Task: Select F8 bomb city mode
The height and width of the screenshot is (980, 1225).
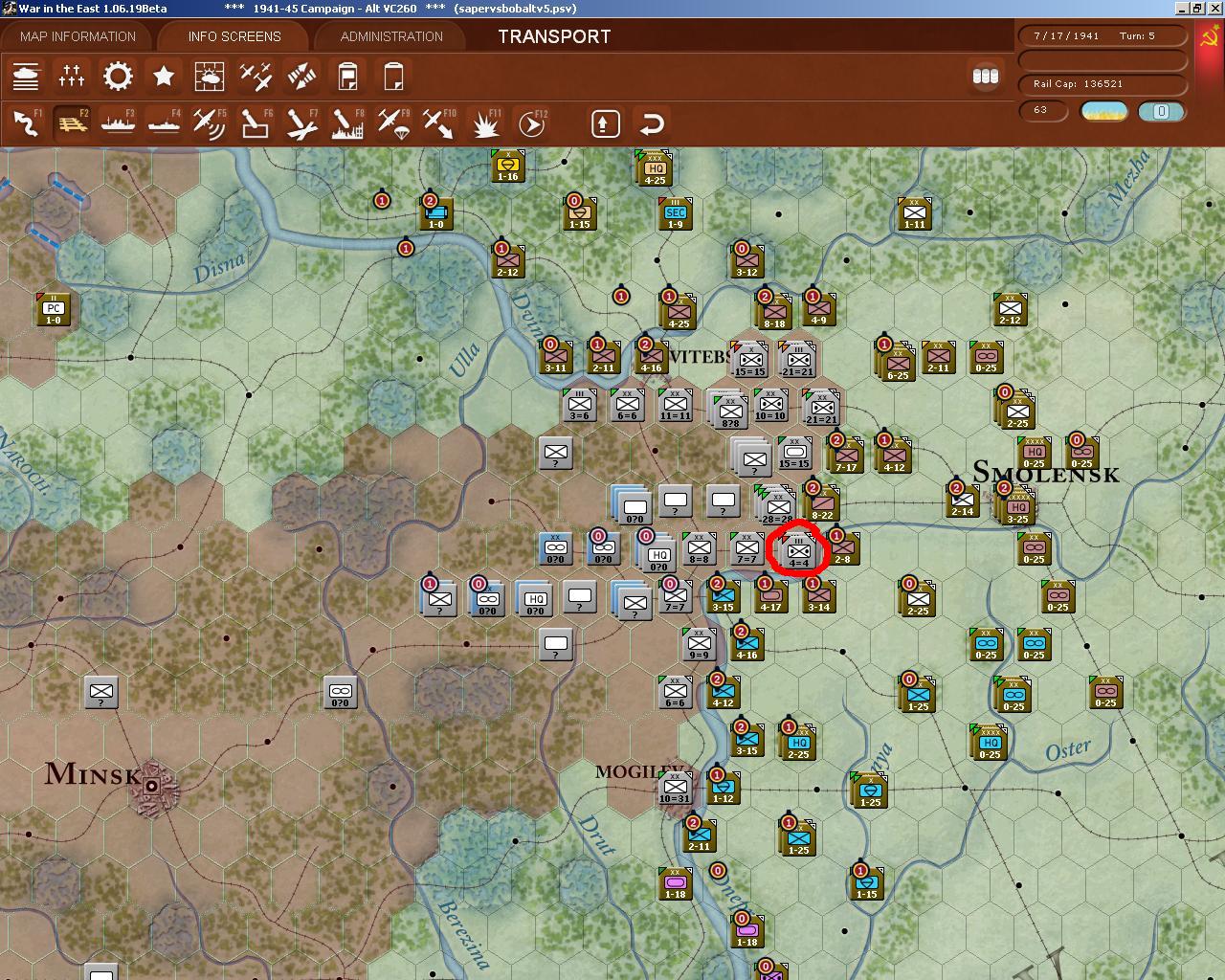Action: click(347, 123)
